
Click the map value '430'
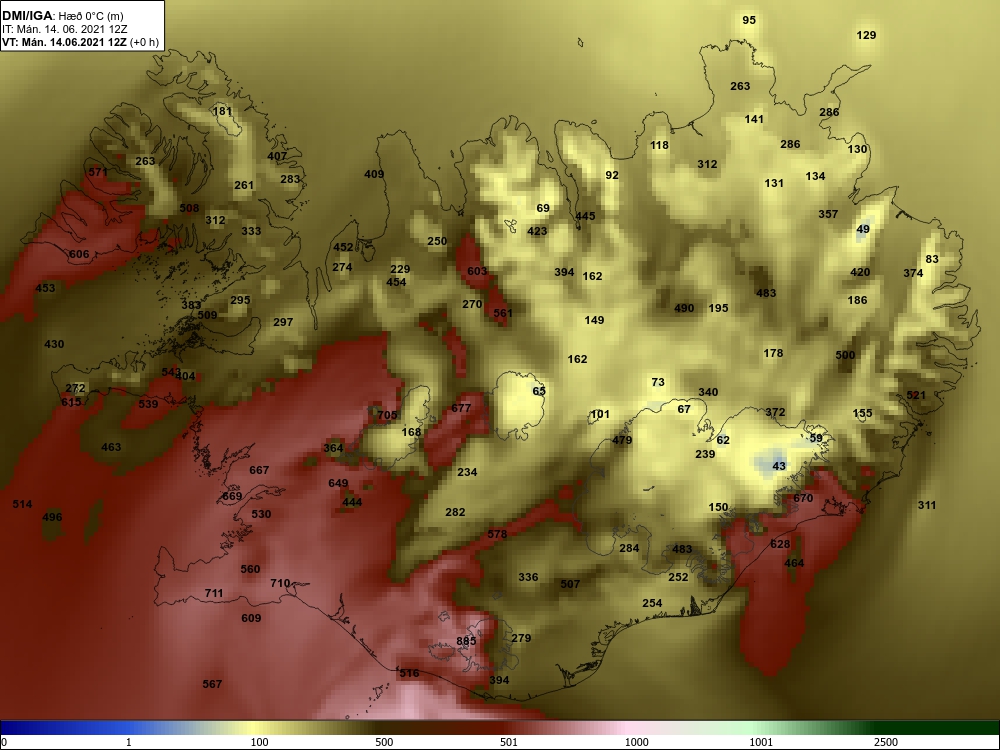point(54,344)
